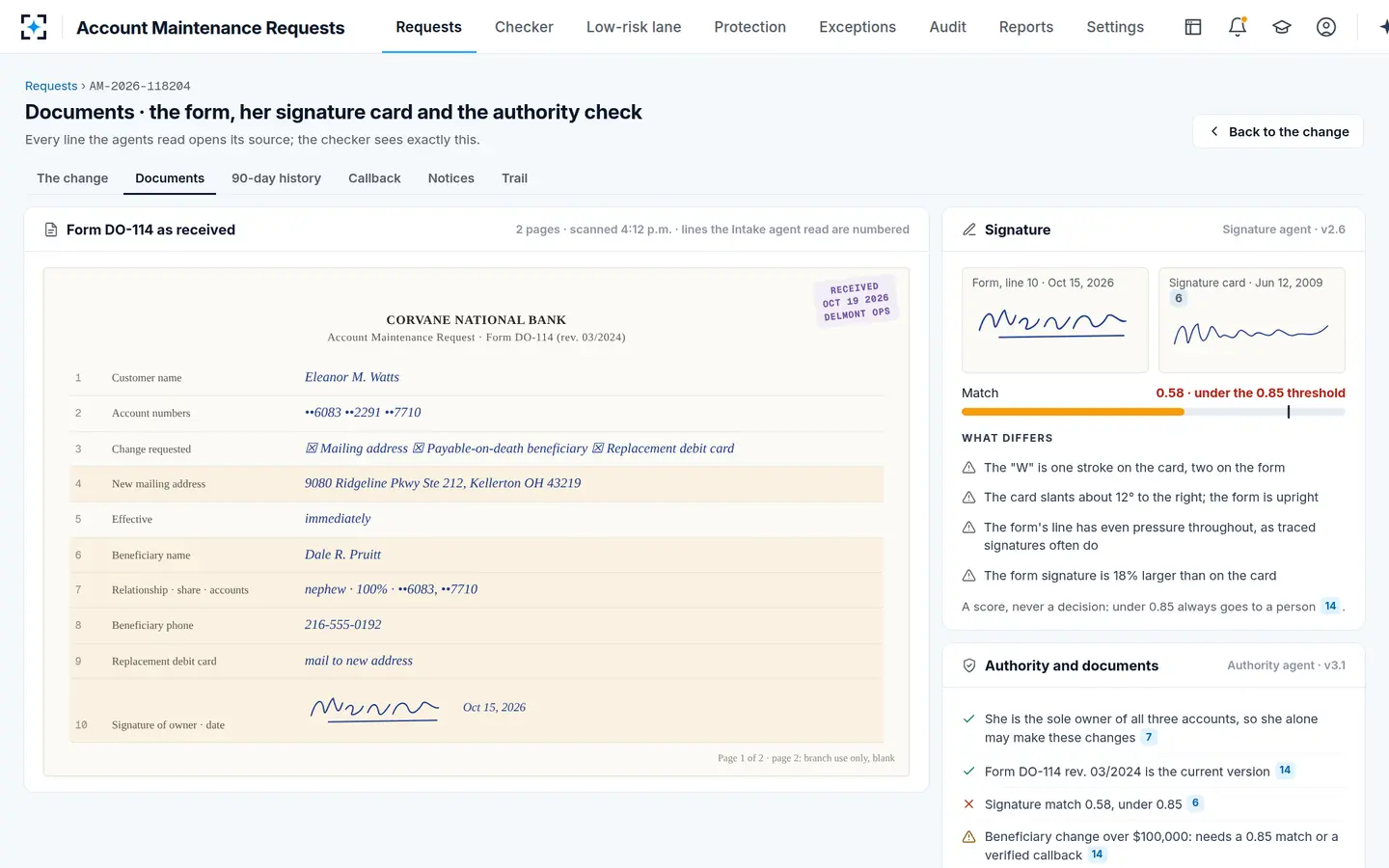Click the warning icon for the "W" stroke difference
This screenshot has width=1389, height=868.
point(968,468)
